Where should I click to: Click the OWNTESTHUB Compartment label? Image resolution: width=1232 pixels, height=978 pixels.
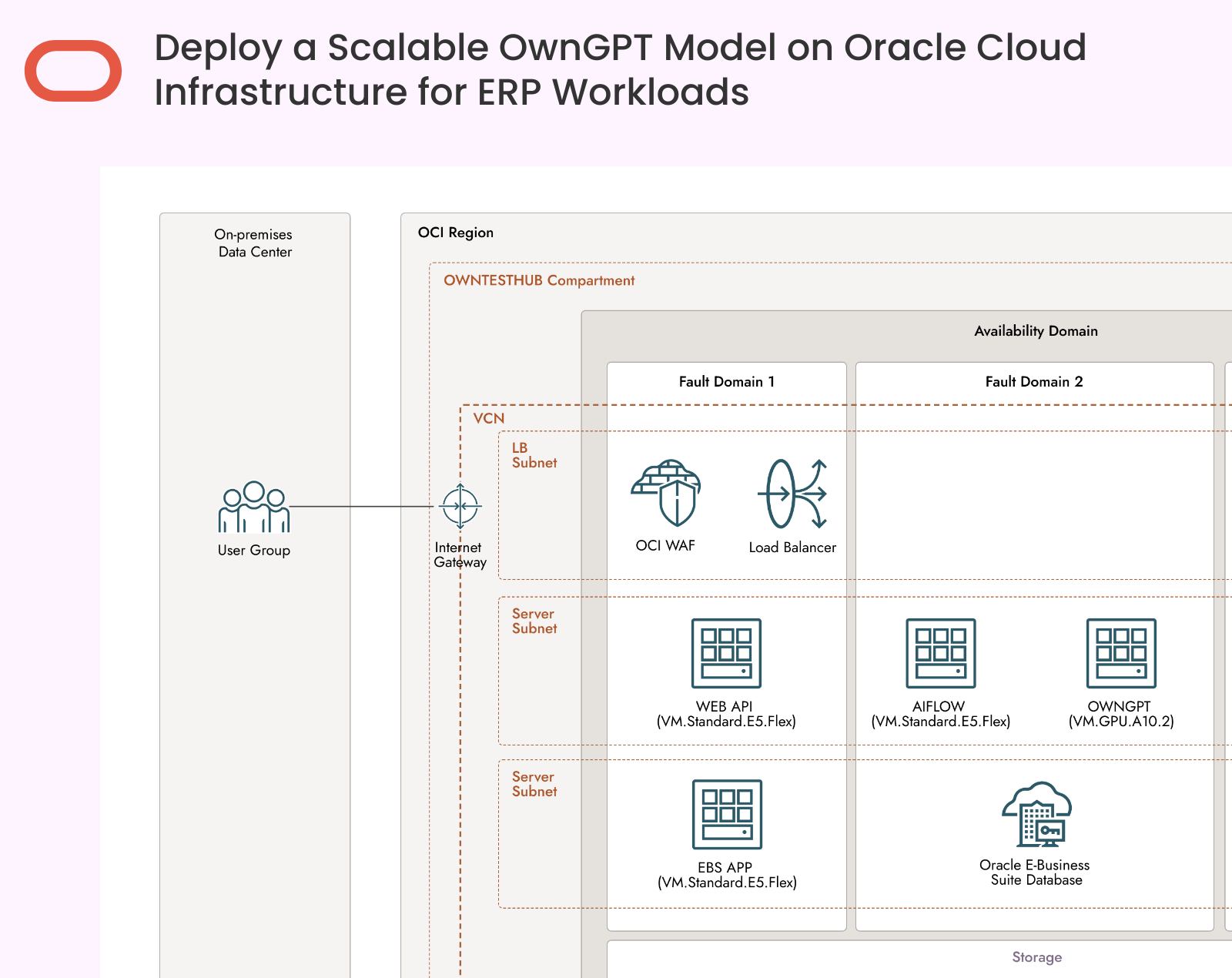coord(539,281)
